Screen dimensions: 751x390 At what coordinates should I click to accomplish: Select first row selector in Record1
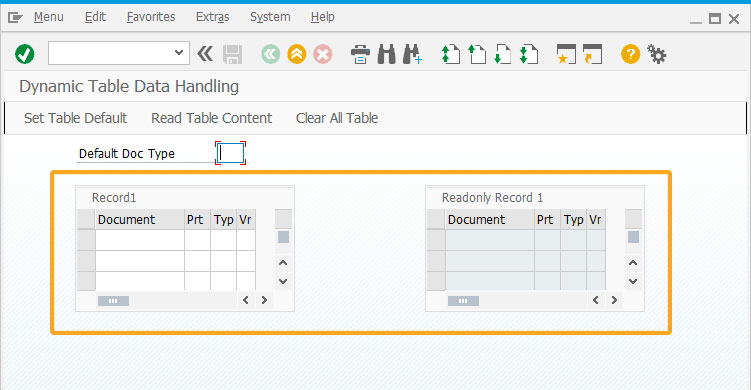click(x=86, y=240)
